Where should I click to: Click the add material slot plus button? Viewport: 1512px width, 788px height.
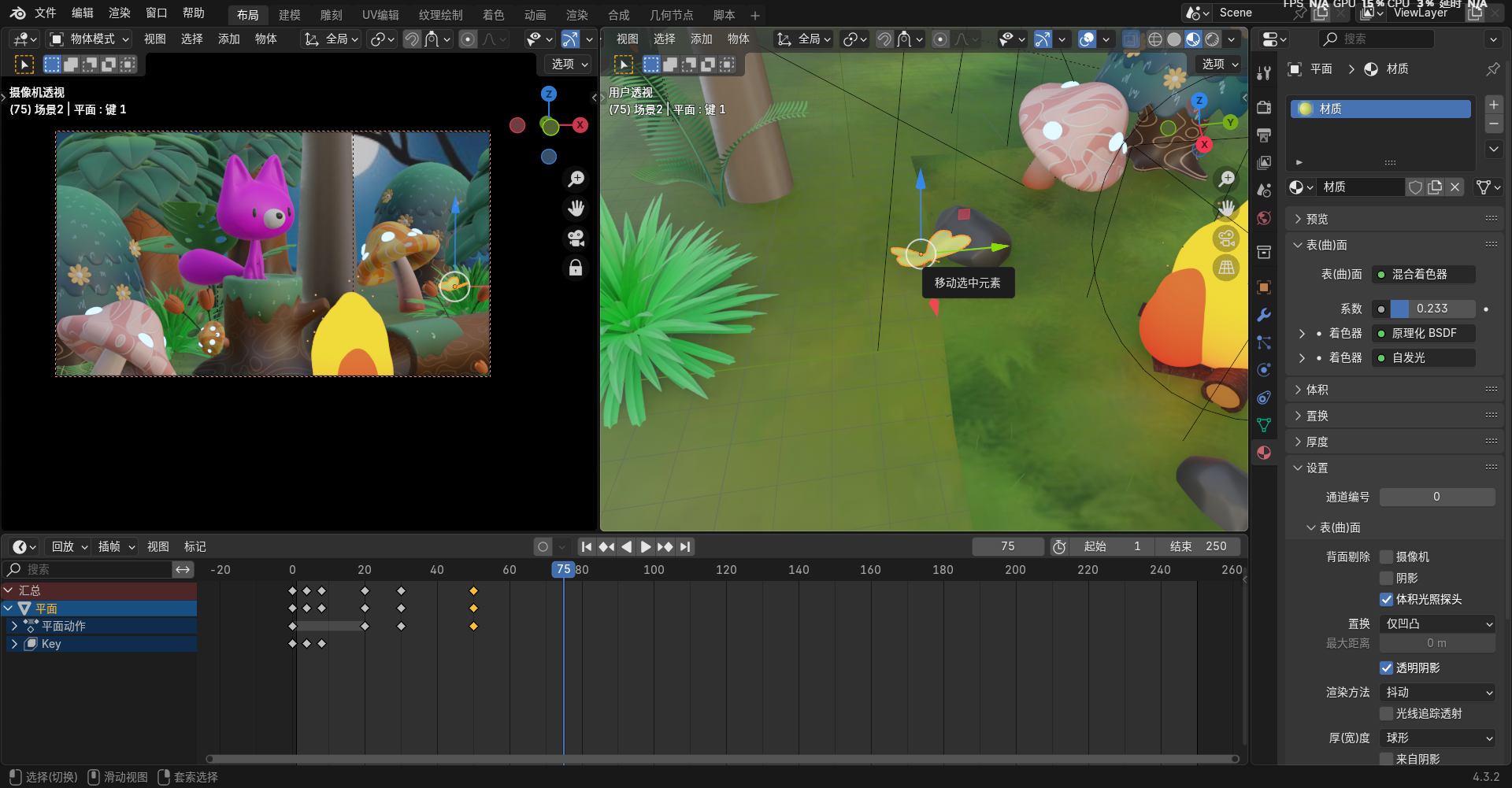(x=1493, y=105)
